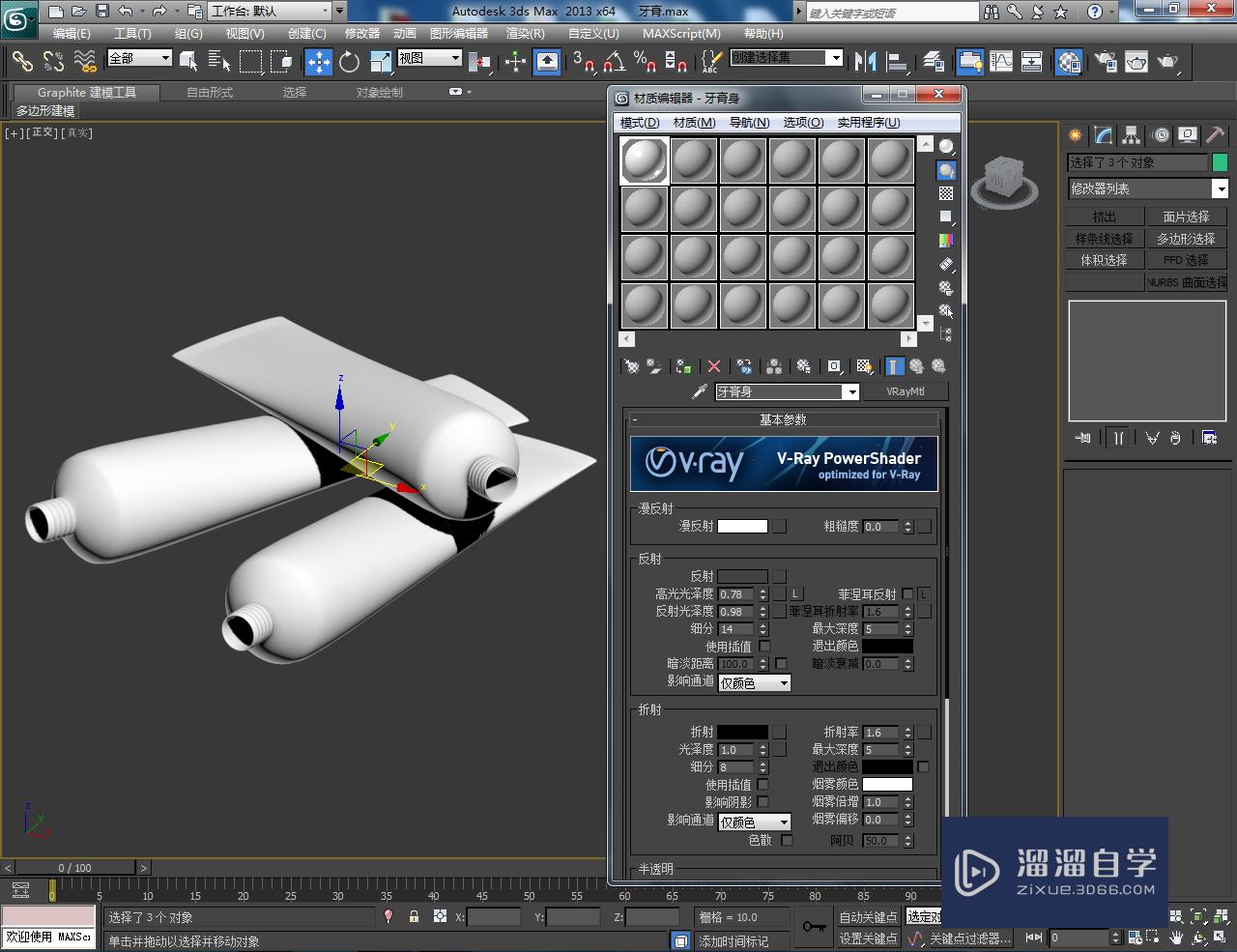
Task: Toggle the highlight glossiness L lock button
Action: click(796, 593)
